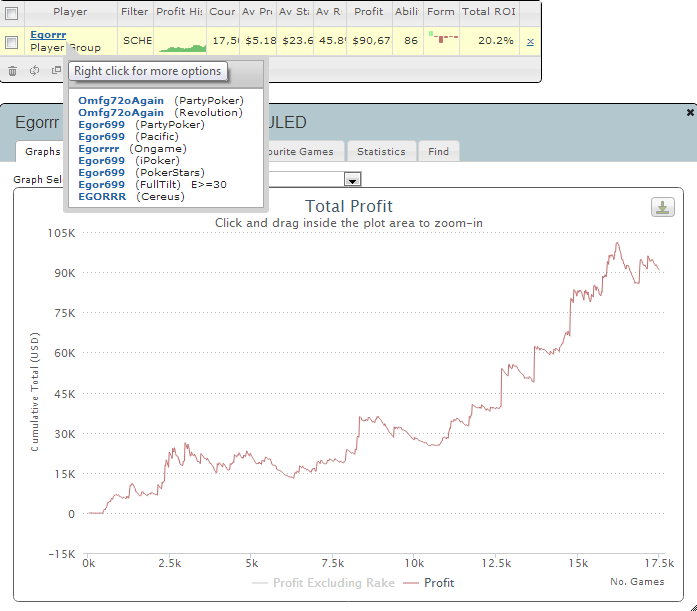Open Omfg72oAgain PartyPoker player link

(121, 101)
